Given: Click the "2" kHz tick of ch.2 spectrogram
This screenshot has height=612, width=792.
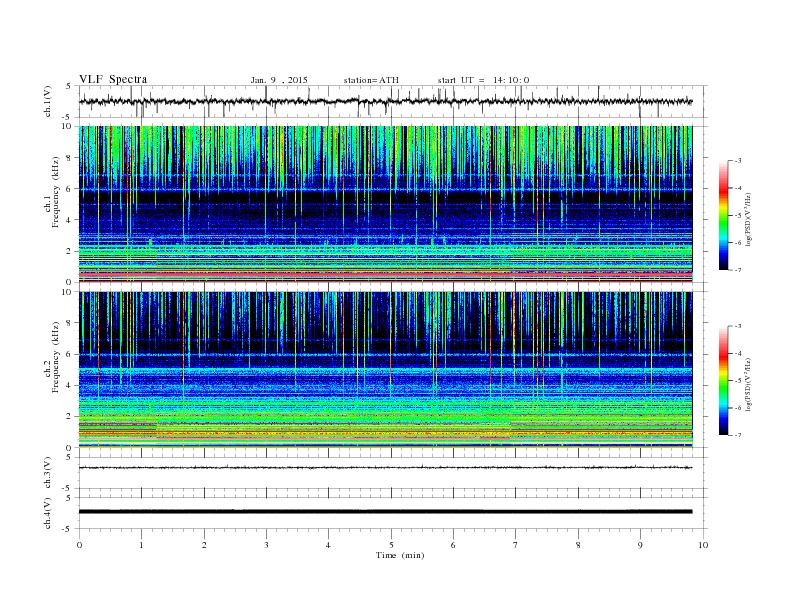Looking at the screenshot, I should (70, 417).
